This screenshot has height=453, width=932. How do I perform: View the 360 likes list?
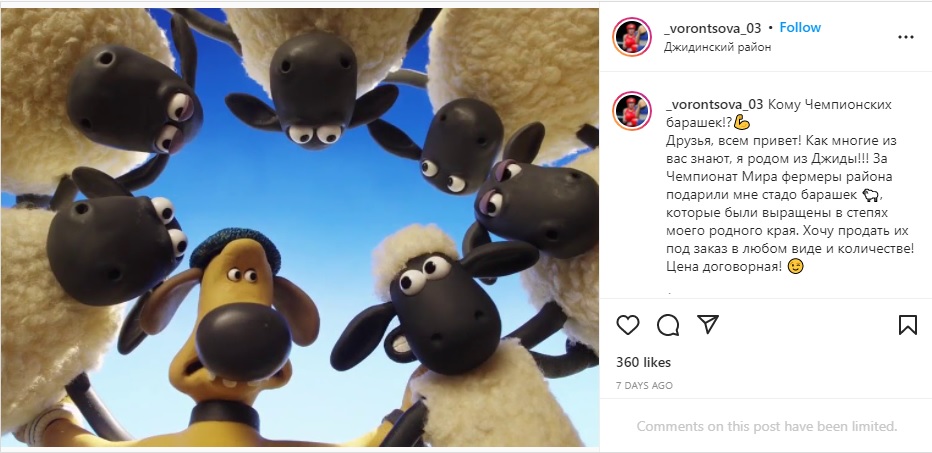point(643,362)
